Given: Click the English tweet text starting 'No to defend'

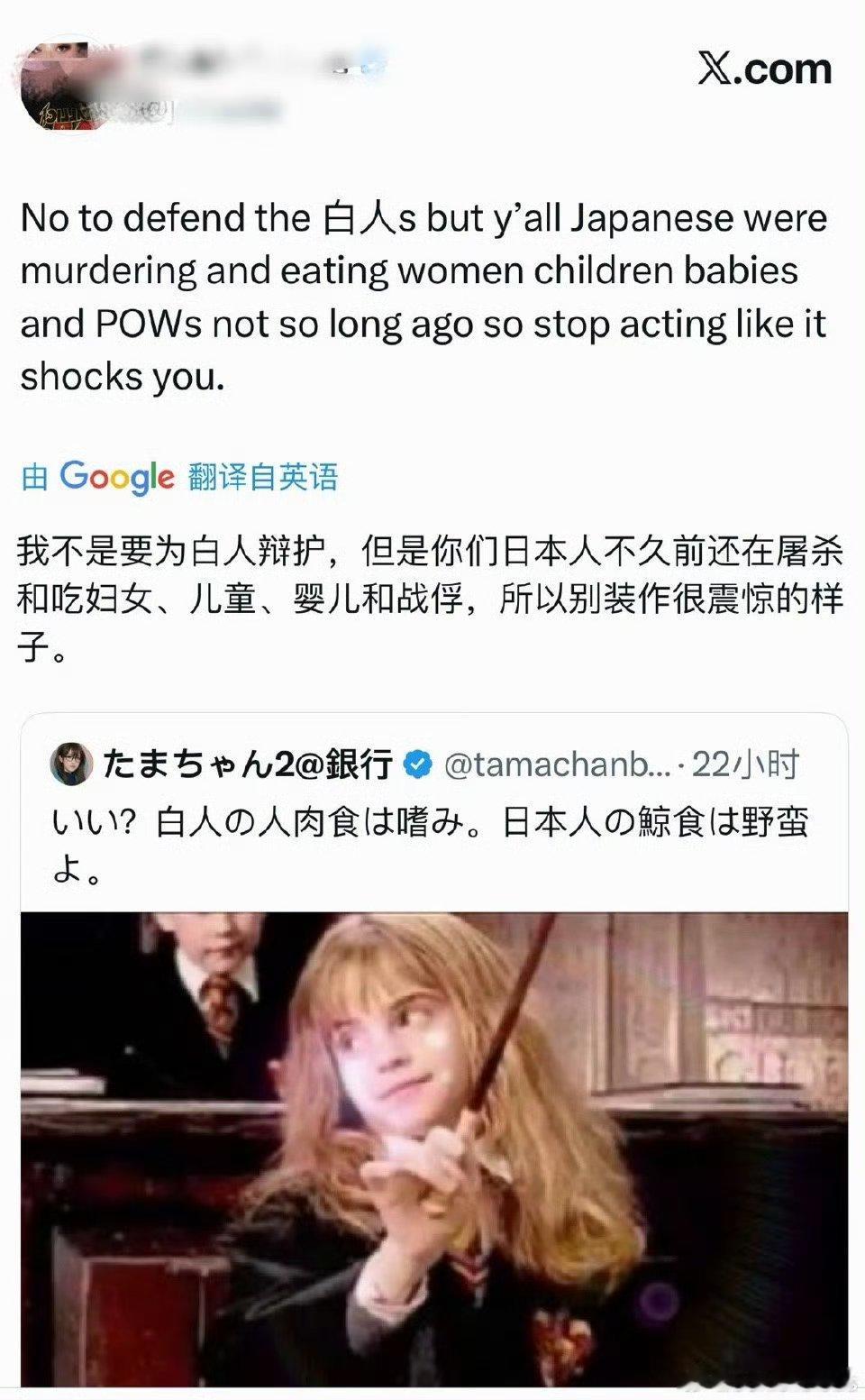Looking at the screenshot, I should coord(423,297).
